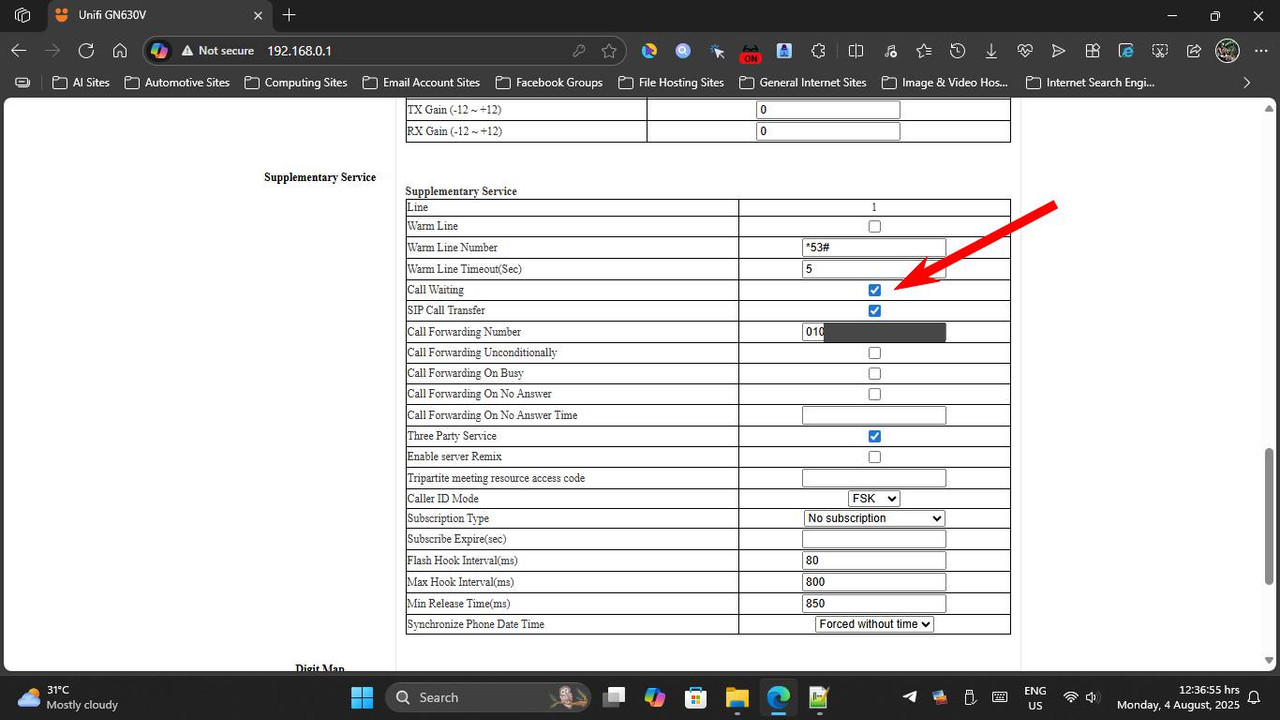The image size is (1280, 720).
Task: Open Browser essentials heart icon
Action: tap(1025, 51)
